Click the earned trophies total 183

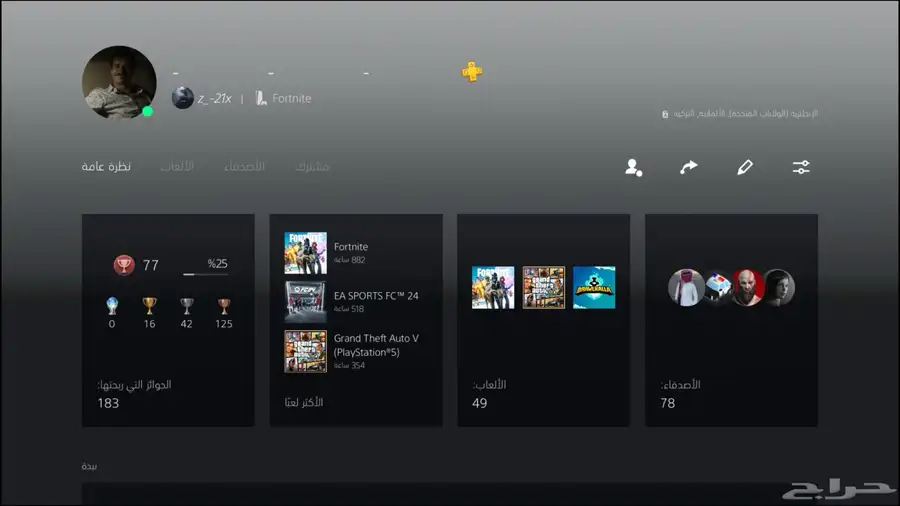(108, 403)
